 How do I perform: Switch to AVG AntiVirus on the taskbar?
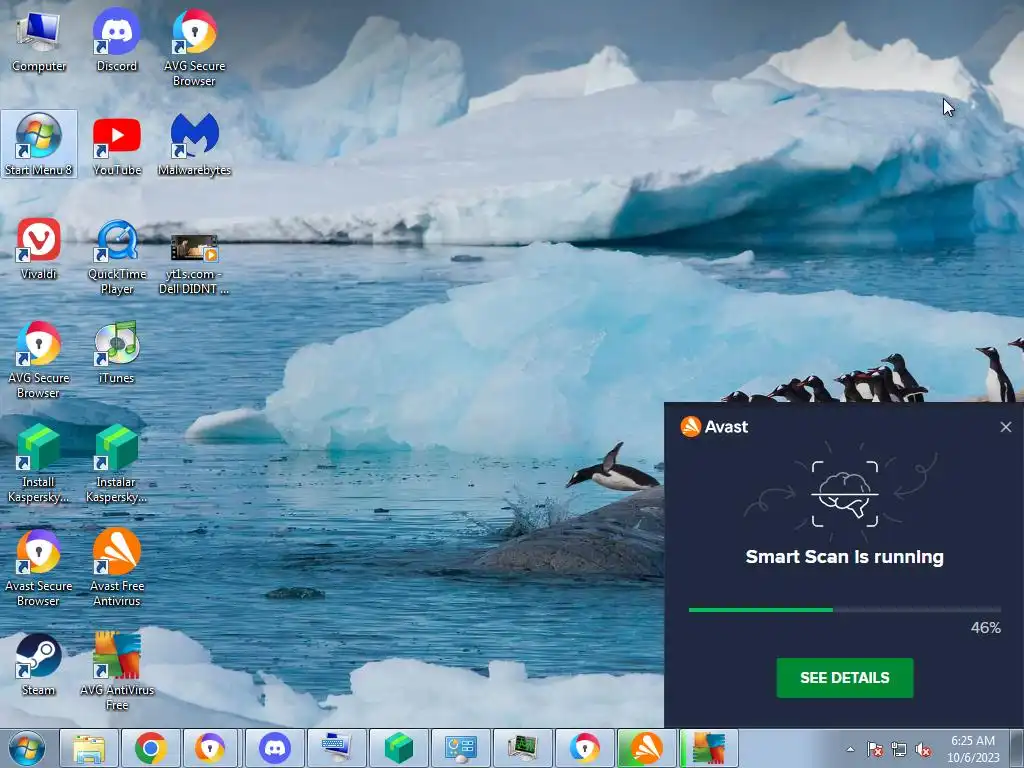tap(709, 748)
